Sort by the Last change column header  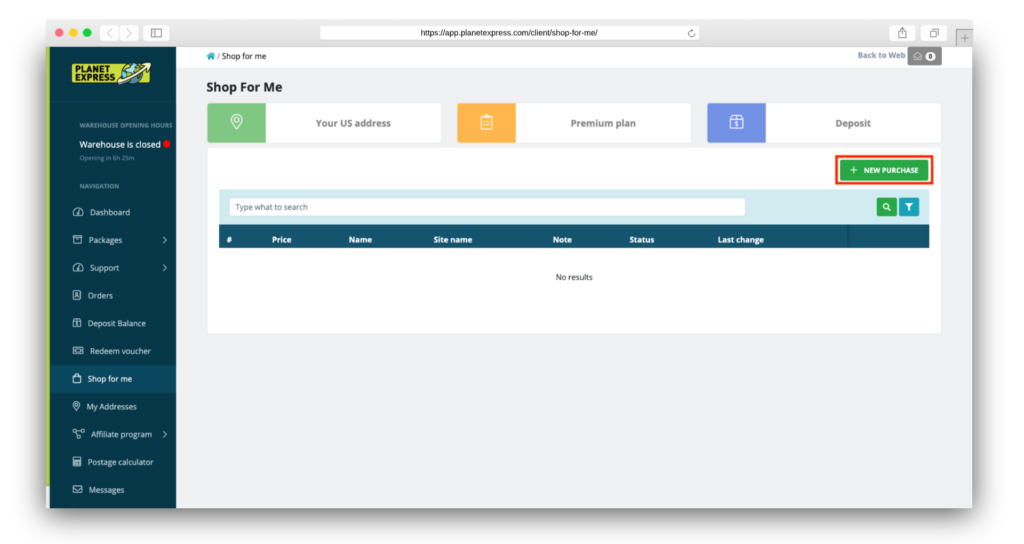point(741,240)
